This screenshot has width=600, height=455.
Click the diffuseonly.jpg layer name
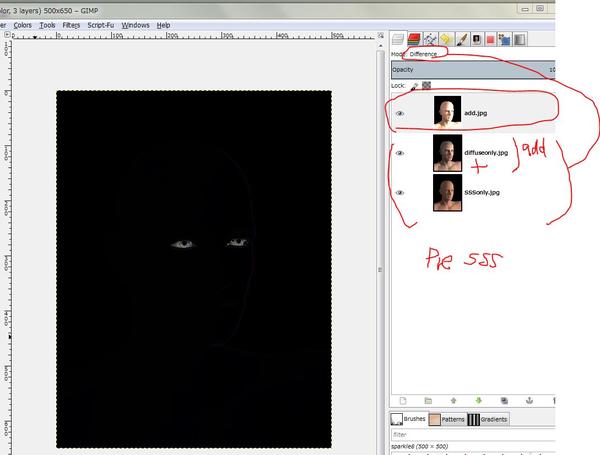486,153
